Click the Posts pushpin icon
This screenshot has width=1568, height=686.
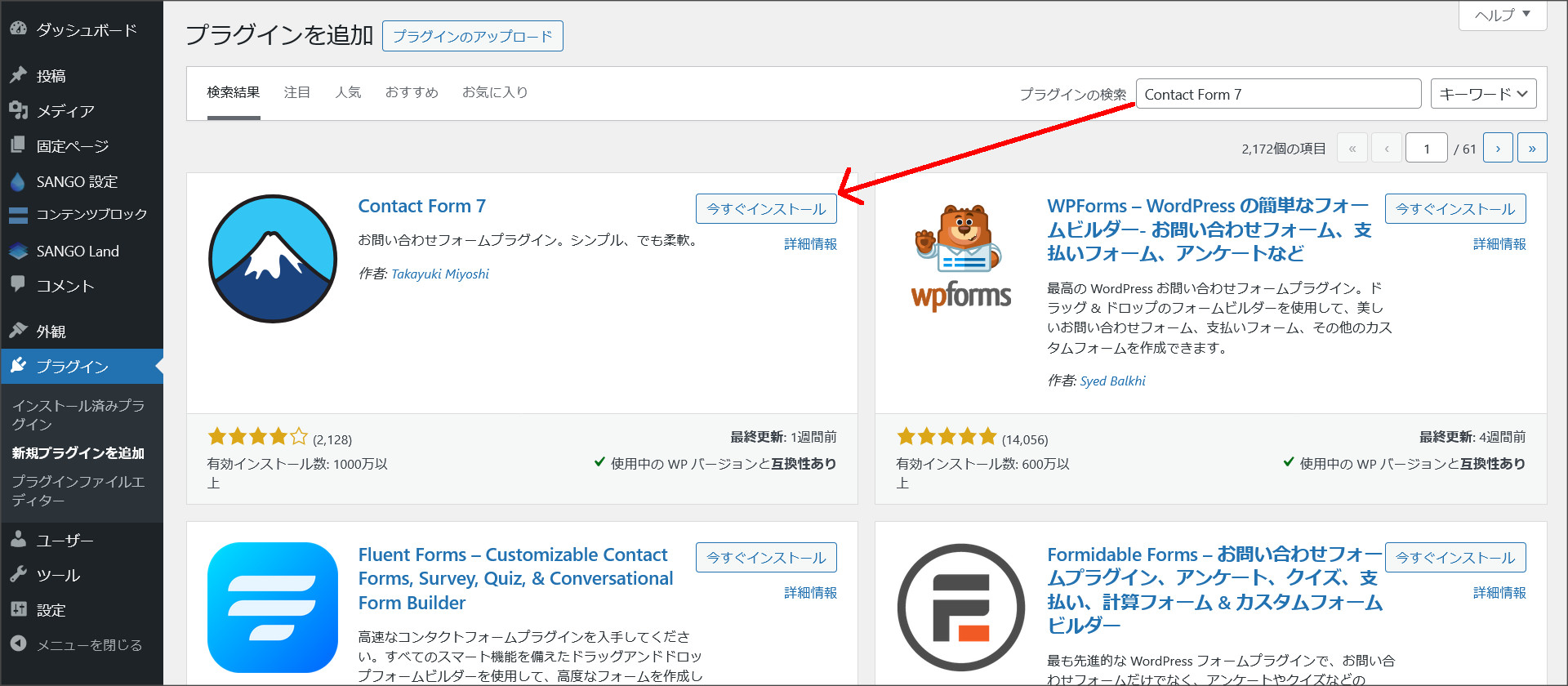coord(18,75)
